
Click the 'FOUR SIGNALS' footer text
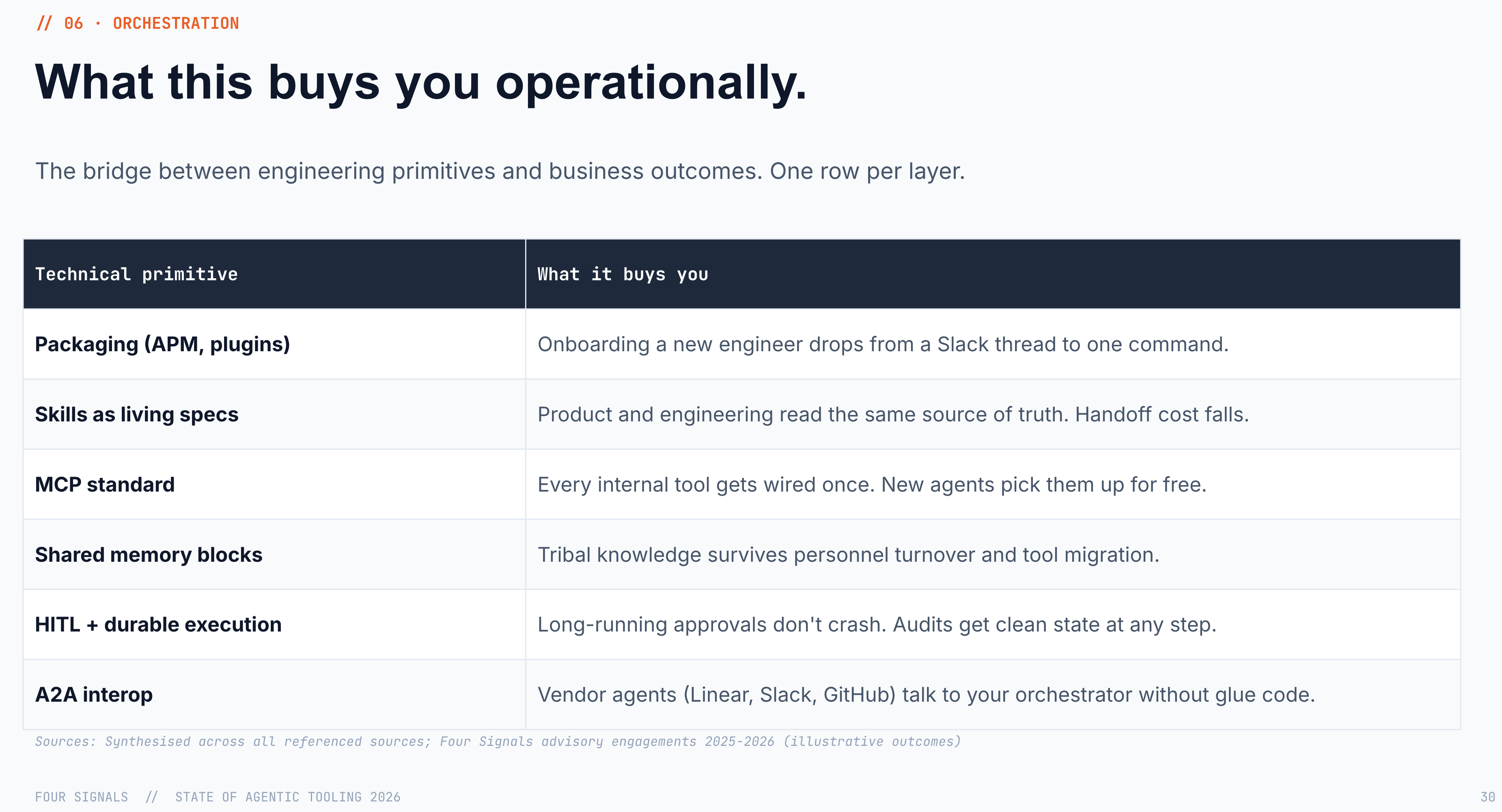(x=82, y=797)
